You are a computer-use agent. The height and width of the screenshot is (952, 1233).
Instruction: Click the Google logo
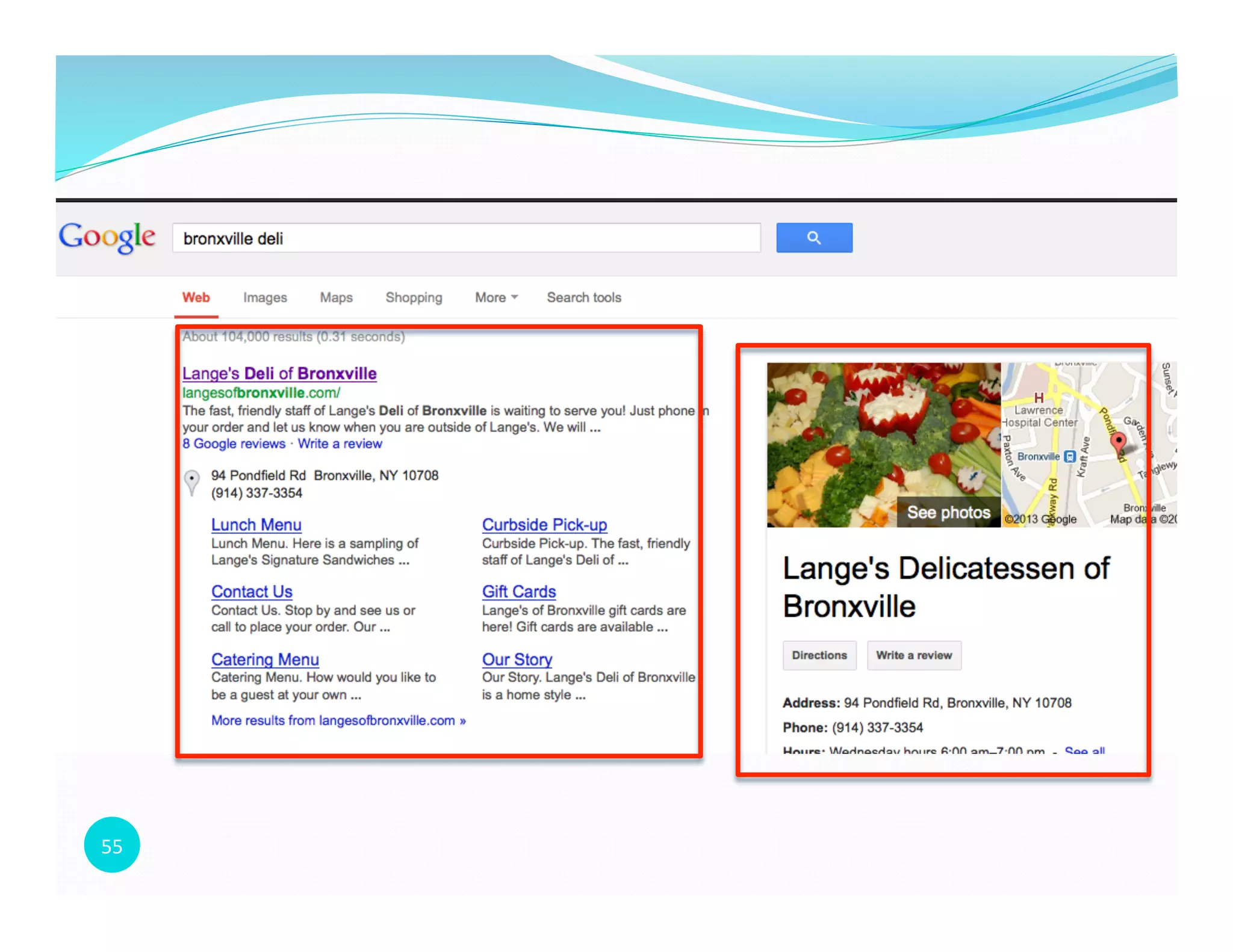click(x=107, y=237)
